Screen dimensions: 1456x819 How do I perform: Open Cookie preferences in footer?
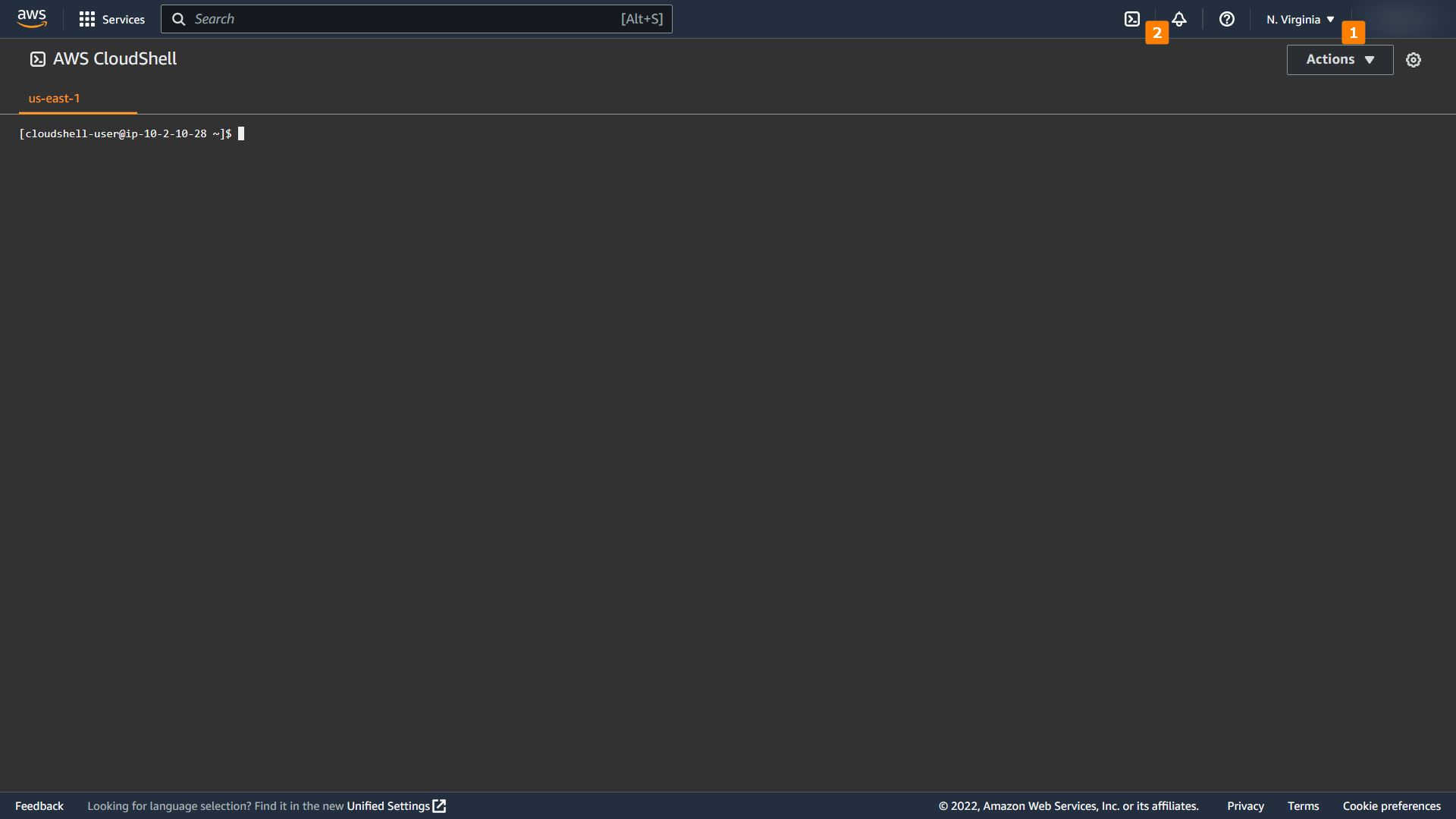(x=1391, y=806)
